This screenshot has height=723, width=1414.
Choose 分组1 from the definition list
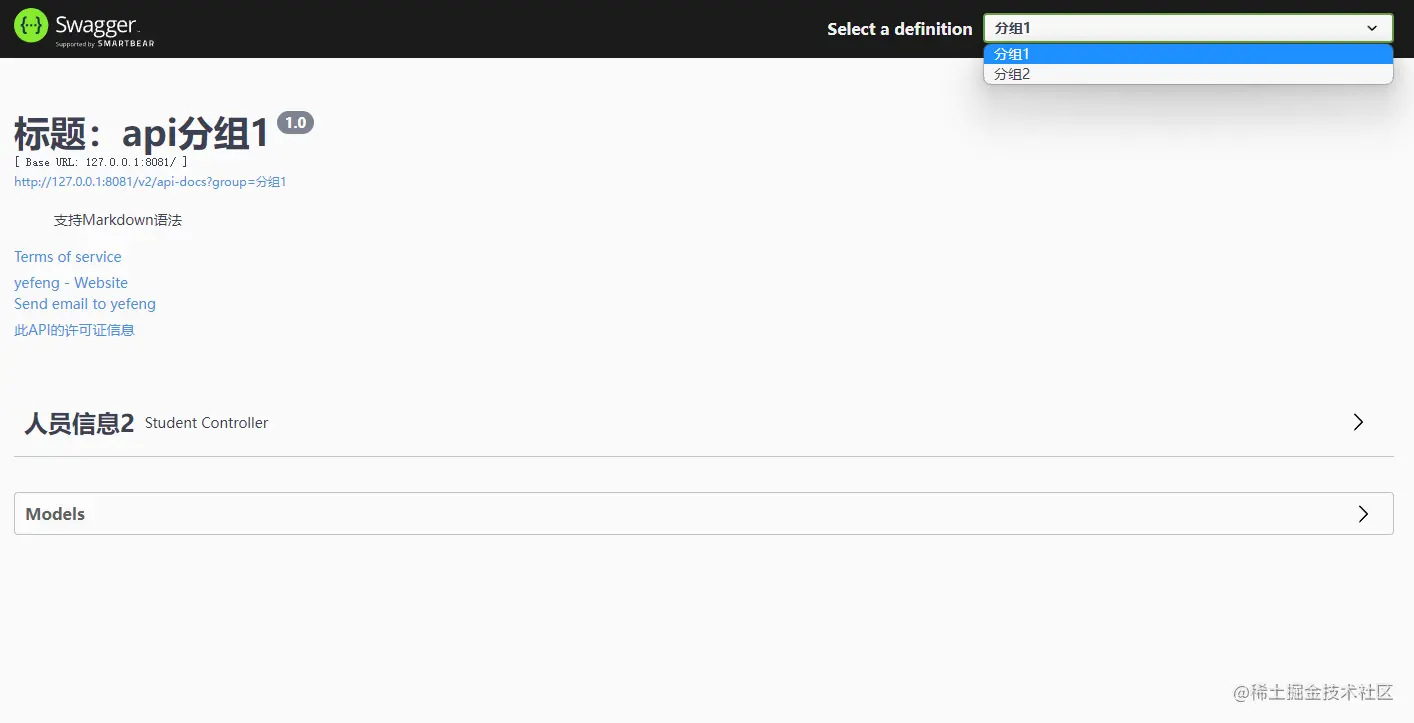(1188, 54)
